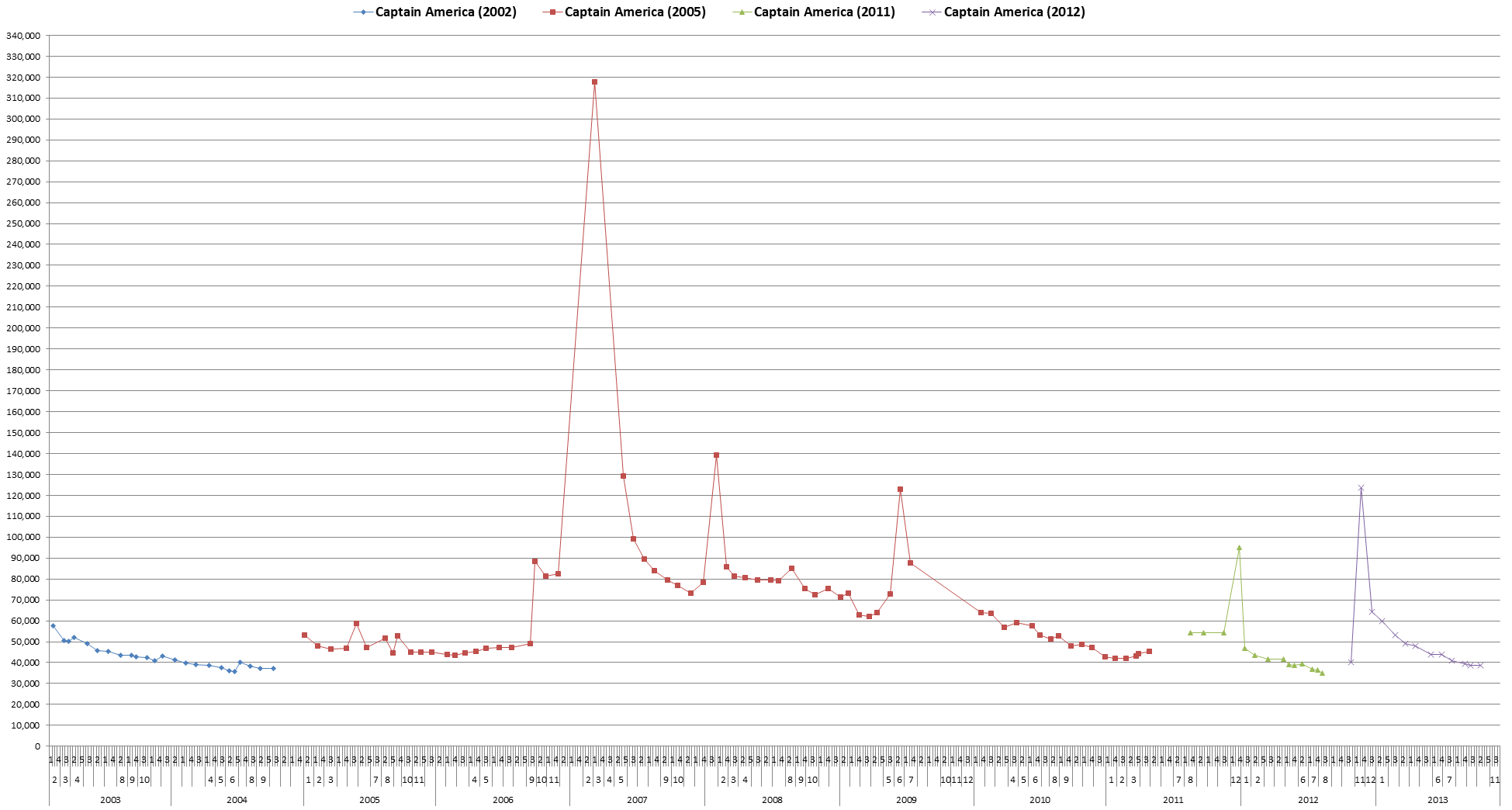Click the 2003 year label
Viewport: 1512px width, 810px height.
click(x=110, y=800)
